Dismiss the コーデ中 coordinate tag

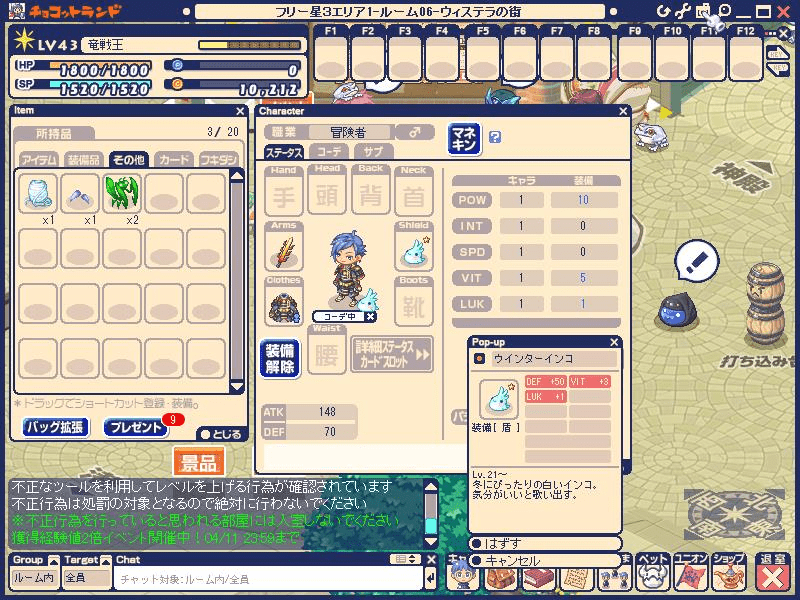pos(370,317)
